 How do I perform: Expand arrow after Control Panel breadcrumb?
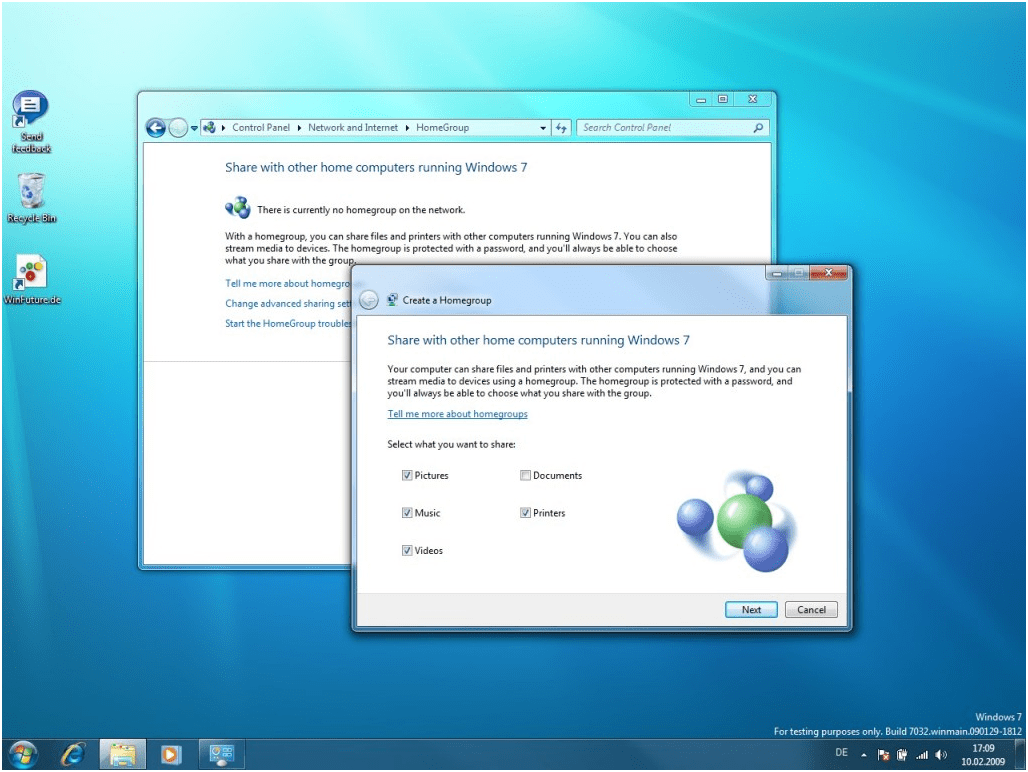(x=300, y=128)
